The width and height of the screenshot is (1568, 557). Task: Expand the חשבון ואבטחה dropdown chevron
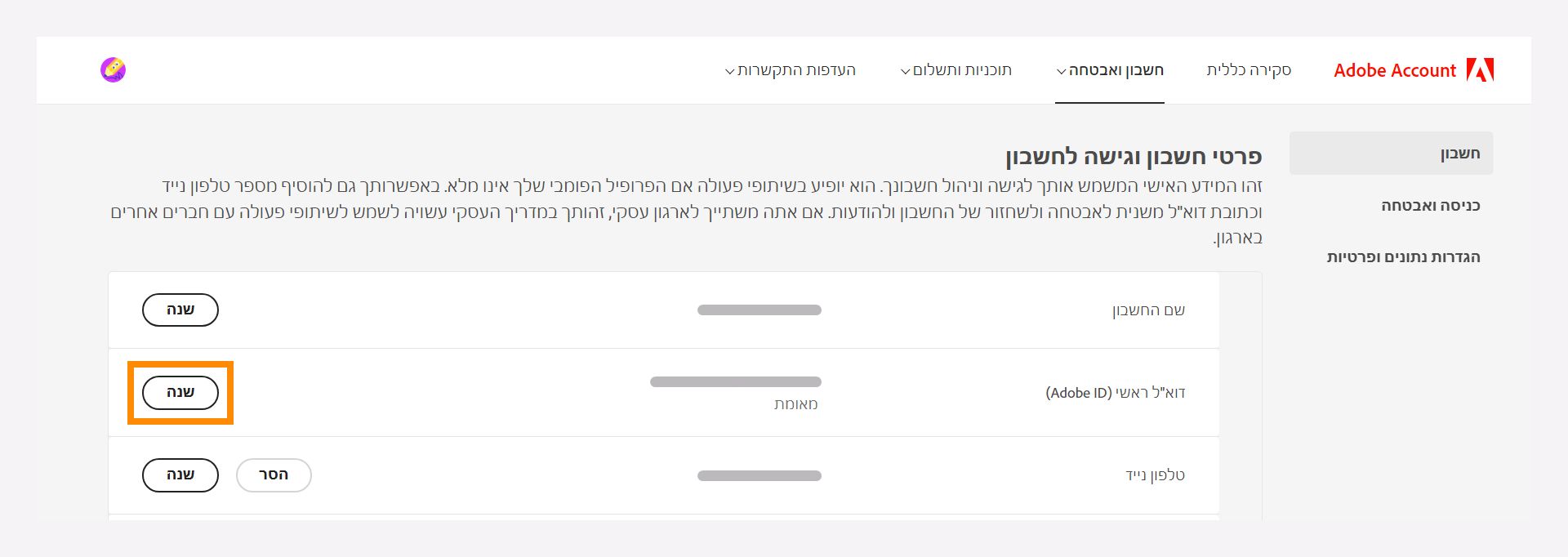pos(1060,71)
